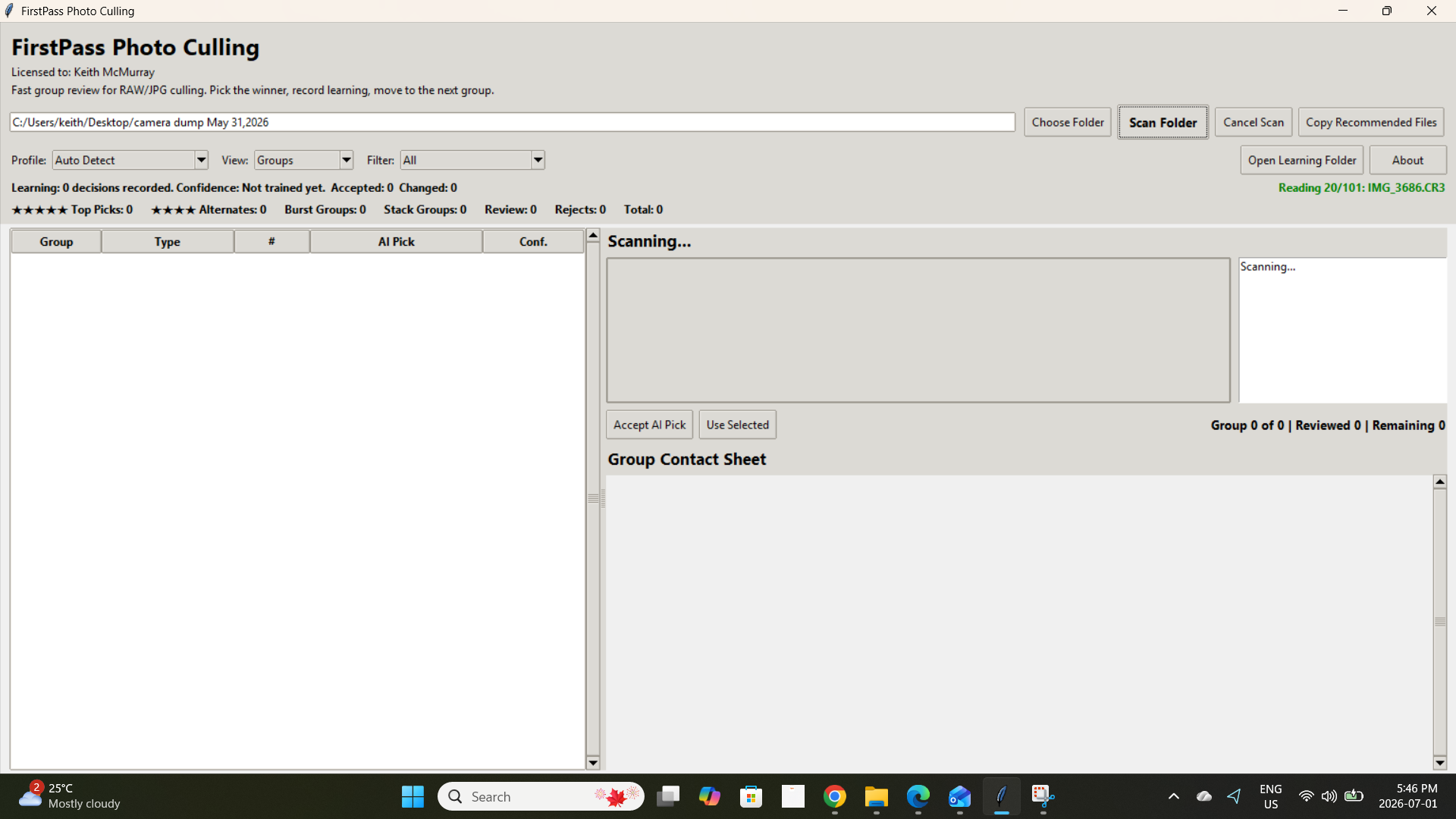
Task: Click Use Selected button
Action: [x=737, y=425]
